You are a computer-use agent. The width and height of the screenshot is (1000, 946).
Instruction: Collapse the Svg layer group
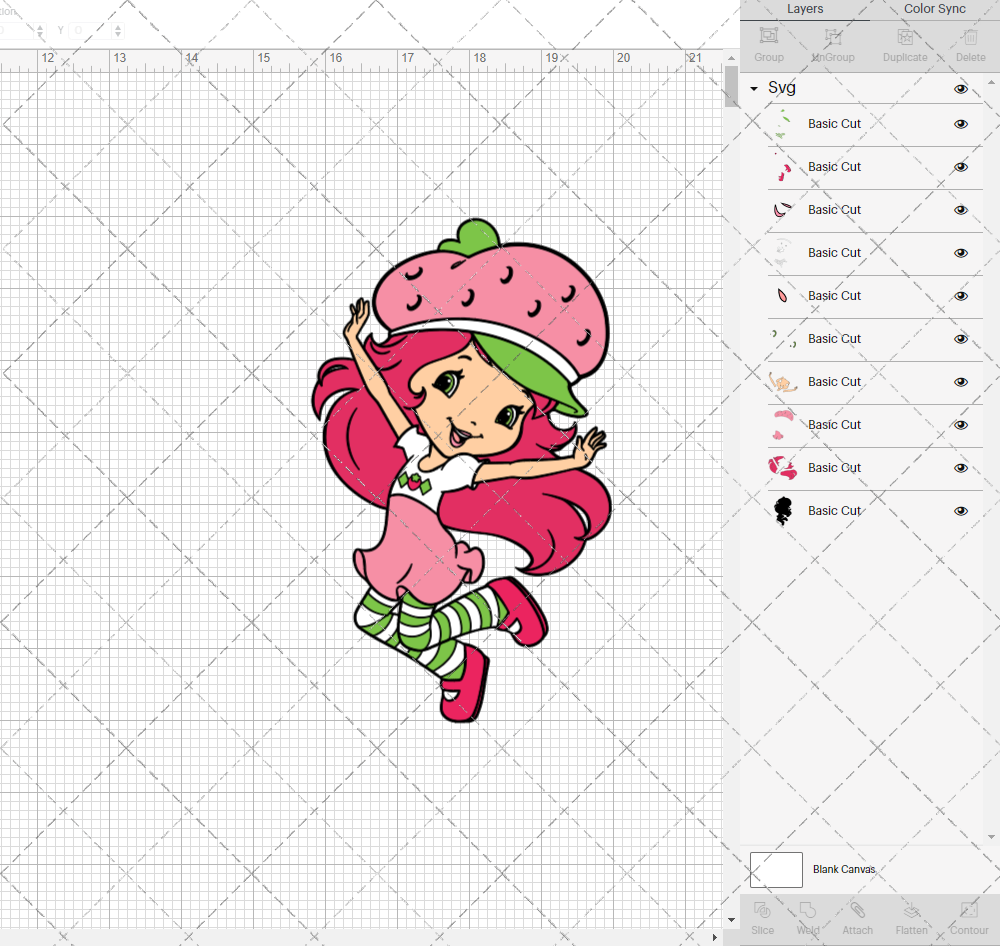point(753,88)
